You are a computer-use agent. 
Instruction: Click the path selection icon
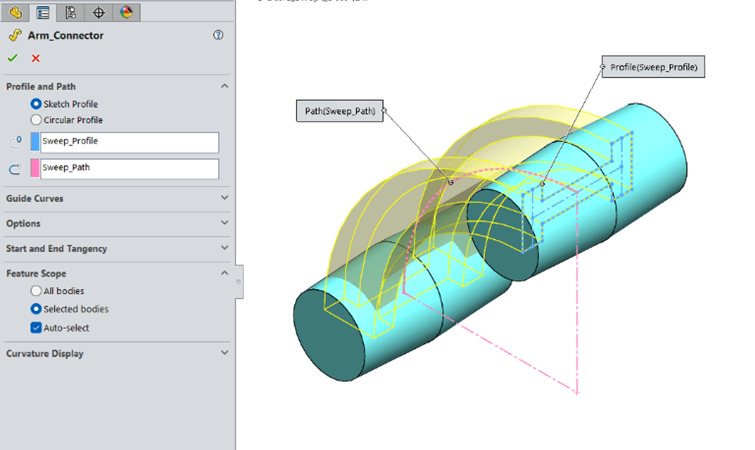[x=14, y=168]
